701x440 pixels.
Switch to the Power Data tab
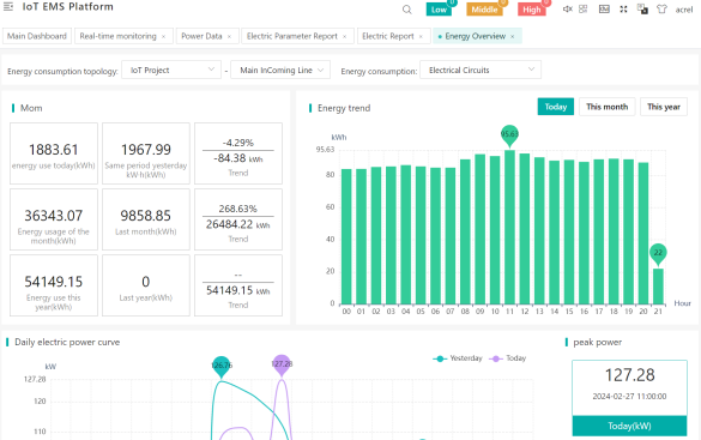[x=201, y=36]
